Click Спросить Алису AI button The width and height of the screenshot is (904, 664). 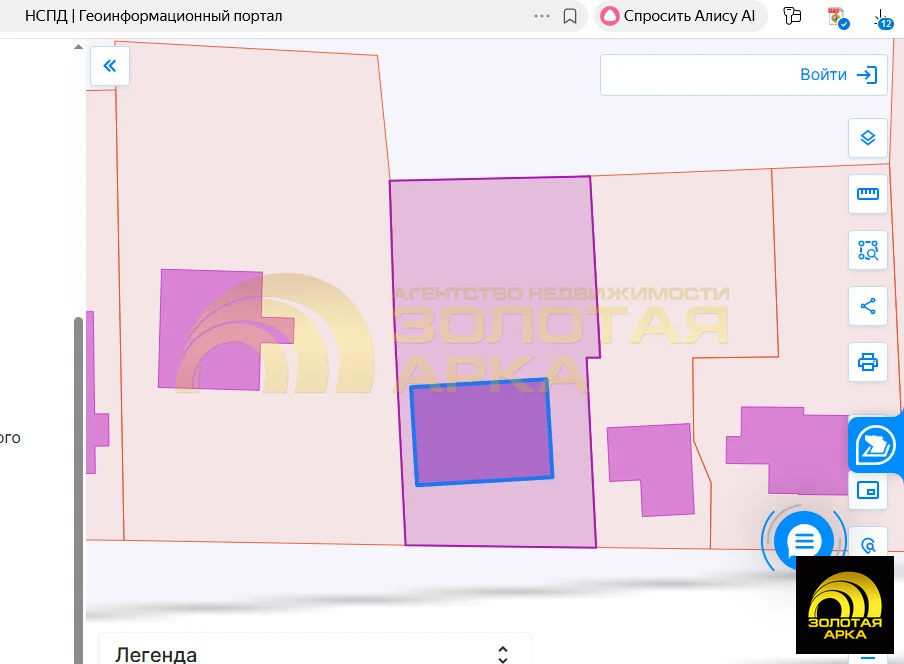(680, 16)
